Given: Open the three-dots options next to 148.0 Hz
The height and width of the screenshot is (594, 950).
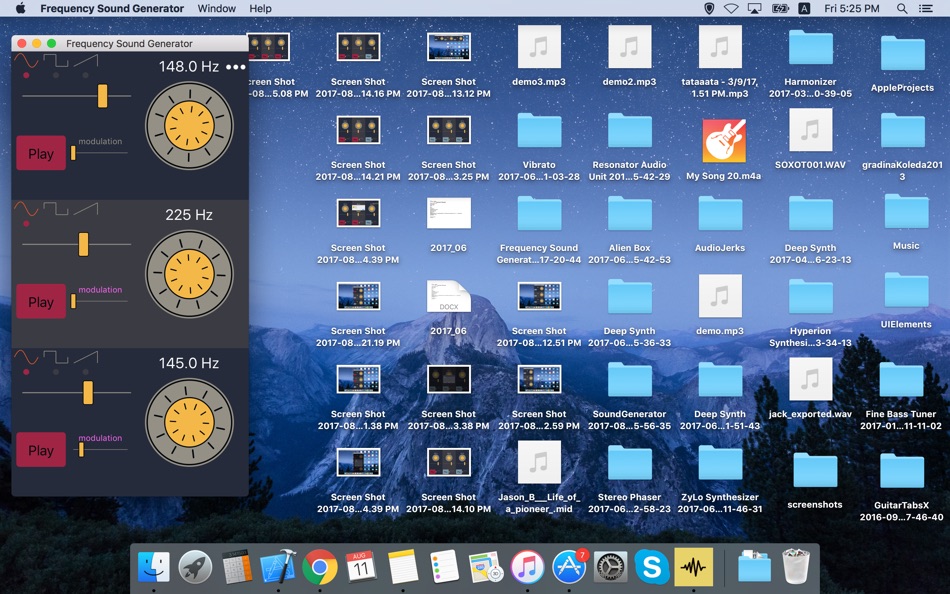Looking at the screenshot, I should point(235,67).
